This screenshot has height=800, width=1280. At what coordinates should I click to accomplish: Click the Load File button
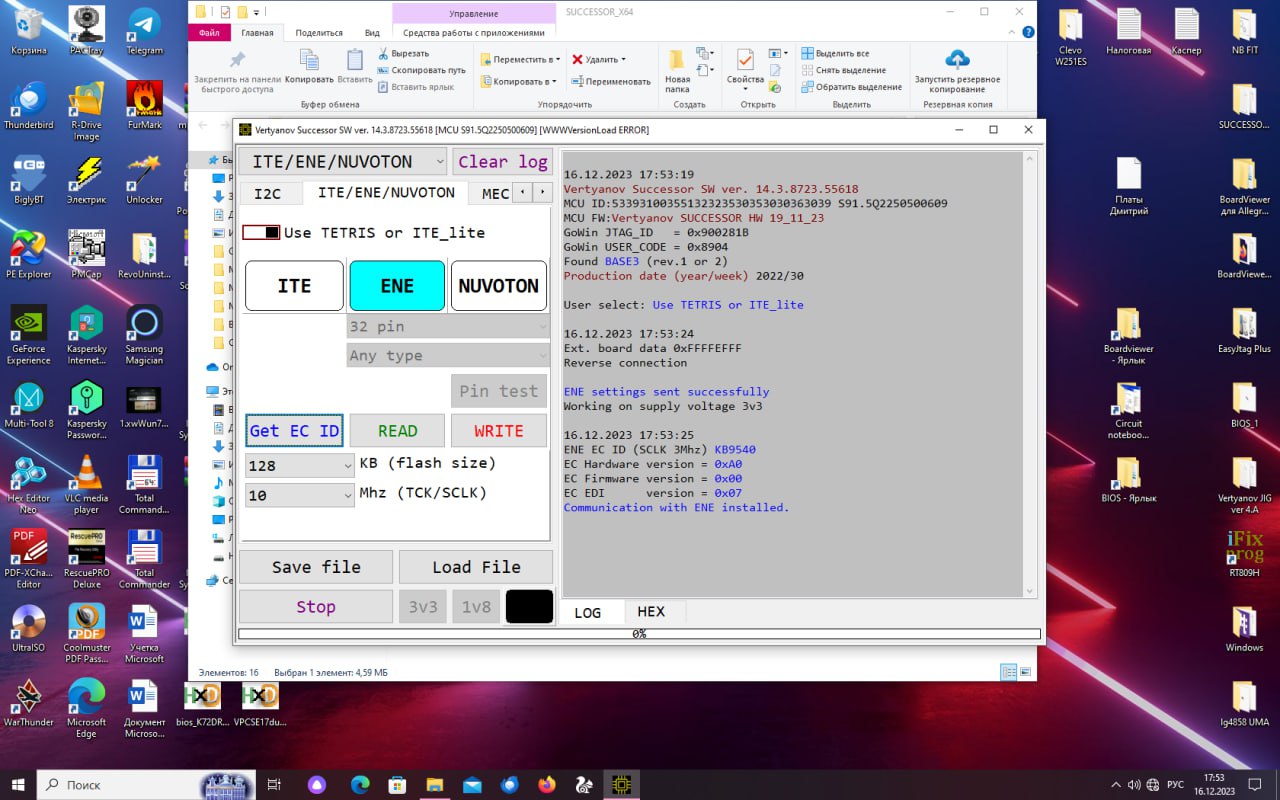476,567
